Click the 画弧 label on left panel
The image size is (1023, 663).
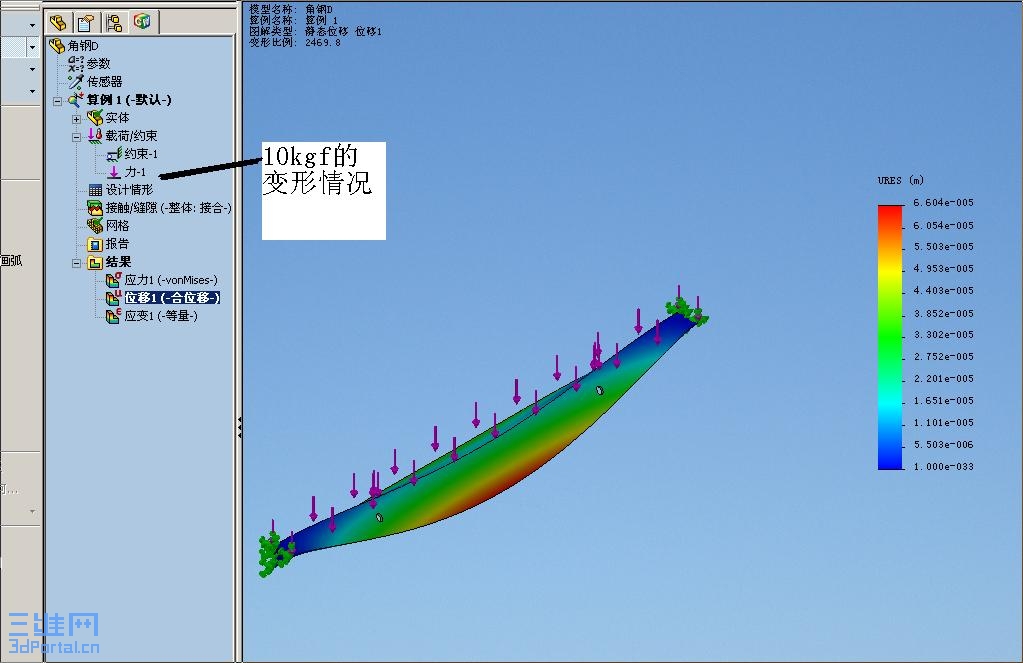[11, 261]
